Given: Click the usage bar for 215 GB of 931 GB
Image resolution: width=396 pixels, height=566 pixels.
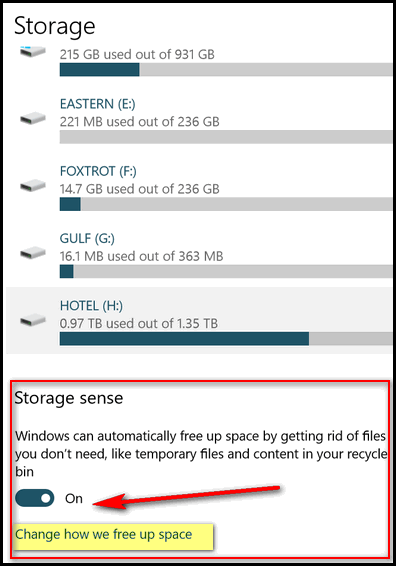Looking at the screenshot, I should coord(226,70).
